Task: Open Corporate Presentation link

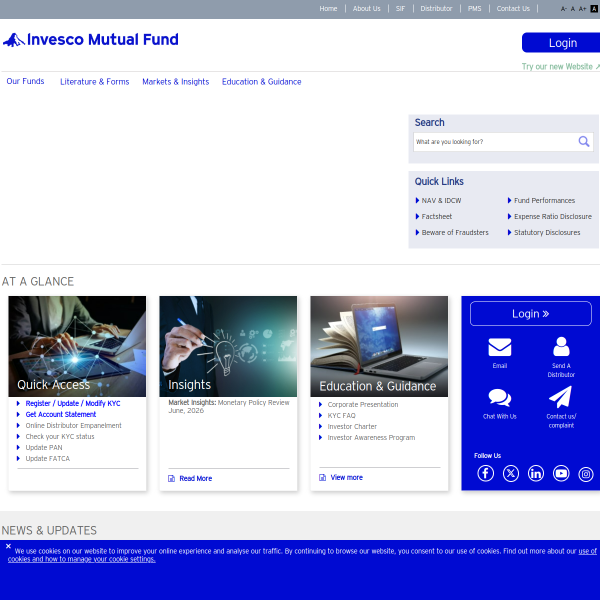Action: (x=363, y=404)
